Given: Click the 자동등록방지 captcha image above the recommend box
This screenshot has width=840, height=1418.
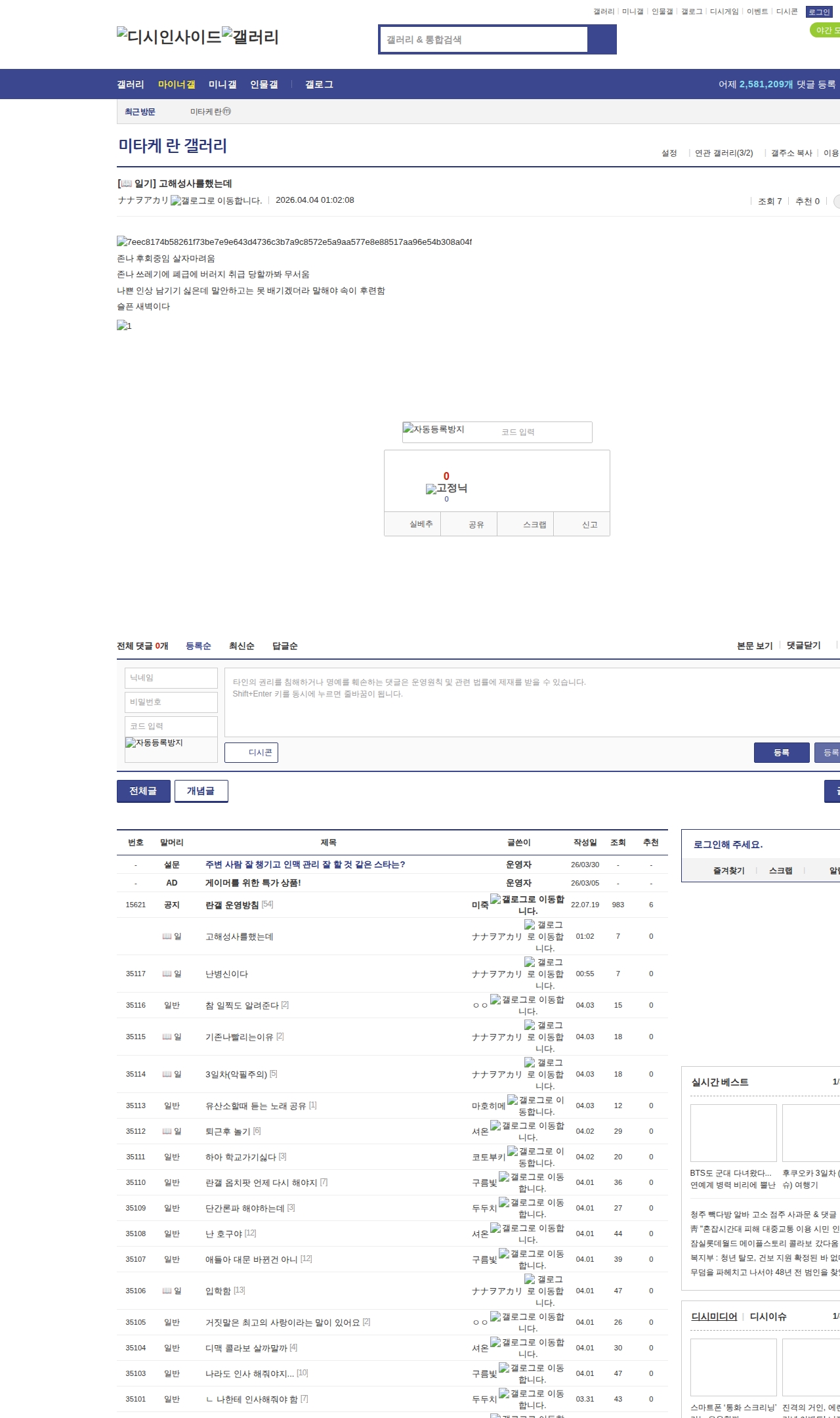Looking at the screenshot, I should pos(434,429).
